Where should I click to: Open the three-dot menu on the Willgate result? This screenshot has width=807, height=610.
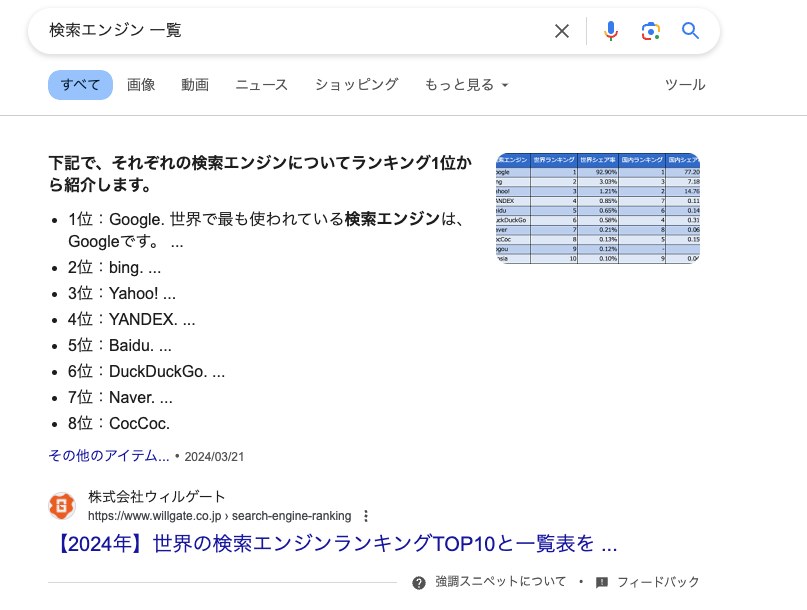click(367, 516)
